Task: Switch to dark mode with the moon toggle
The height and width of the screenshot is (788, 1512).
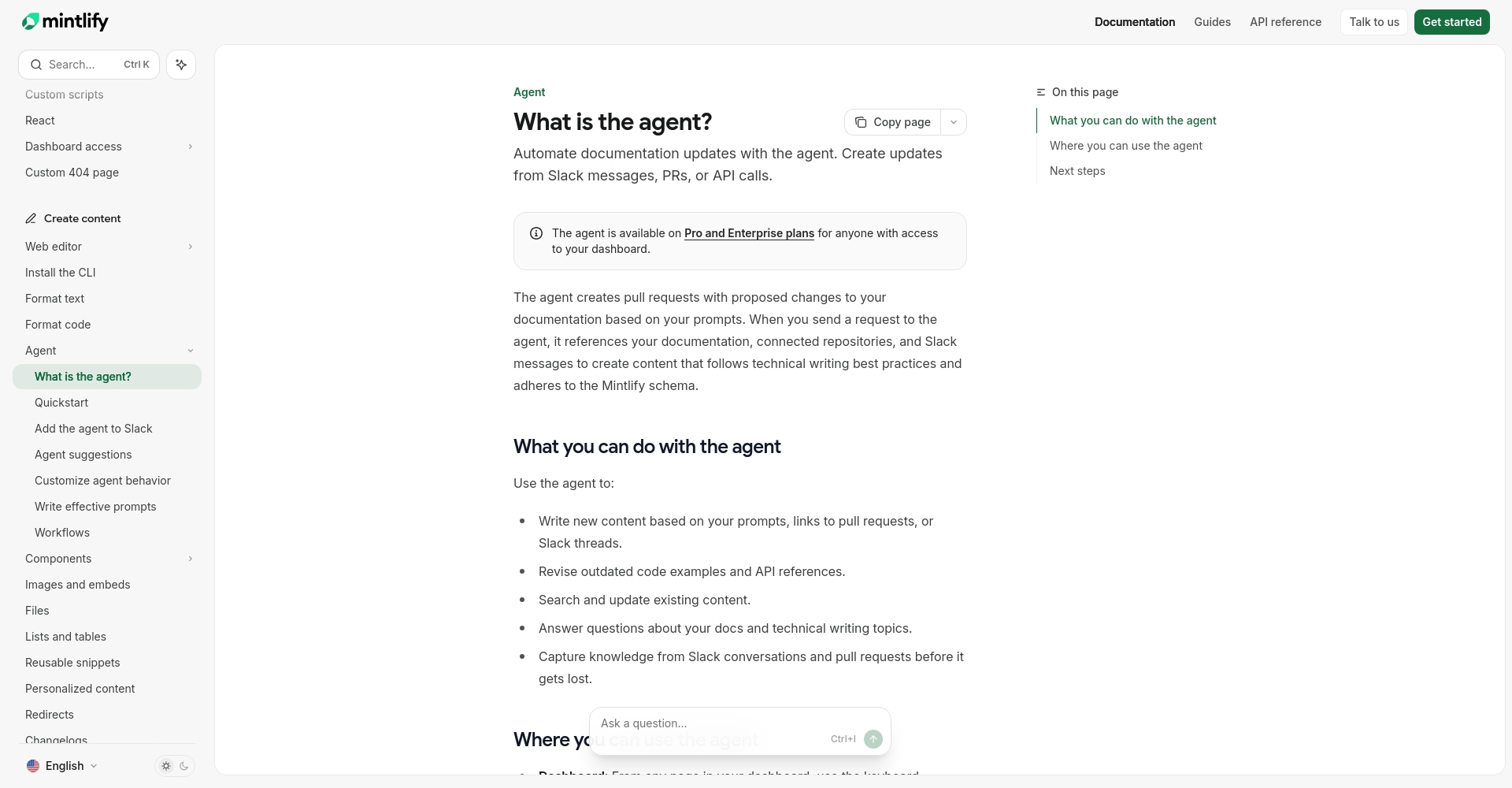Action: 184,765
